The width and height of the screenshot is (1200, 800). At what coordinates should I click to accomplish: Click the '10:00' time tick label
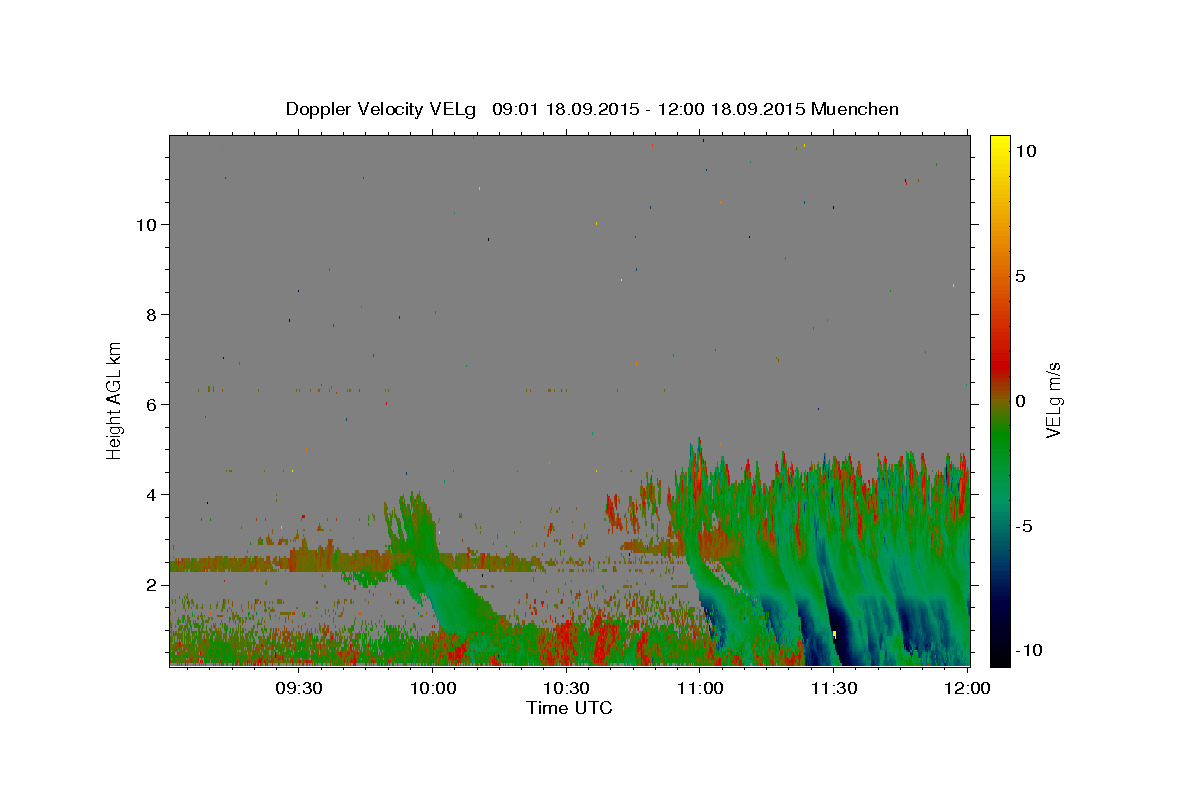click(433, 689)
